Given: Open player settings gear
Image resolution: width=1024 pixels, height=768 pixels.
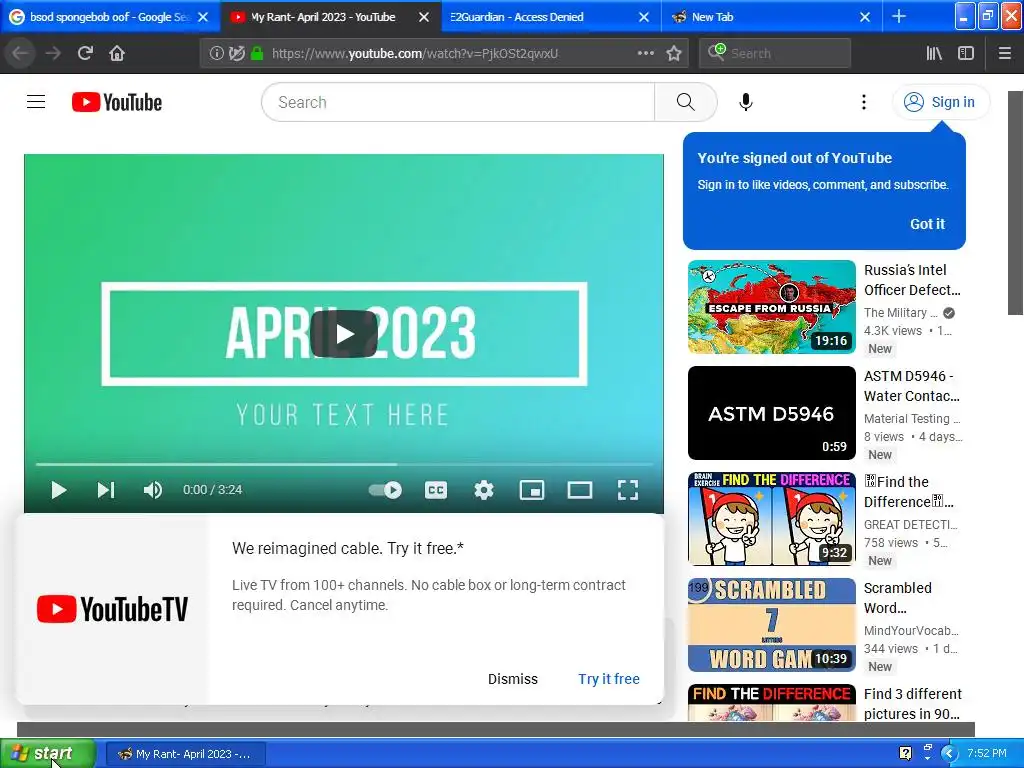Looking at the screenshot, I should [x=483, y=490].
